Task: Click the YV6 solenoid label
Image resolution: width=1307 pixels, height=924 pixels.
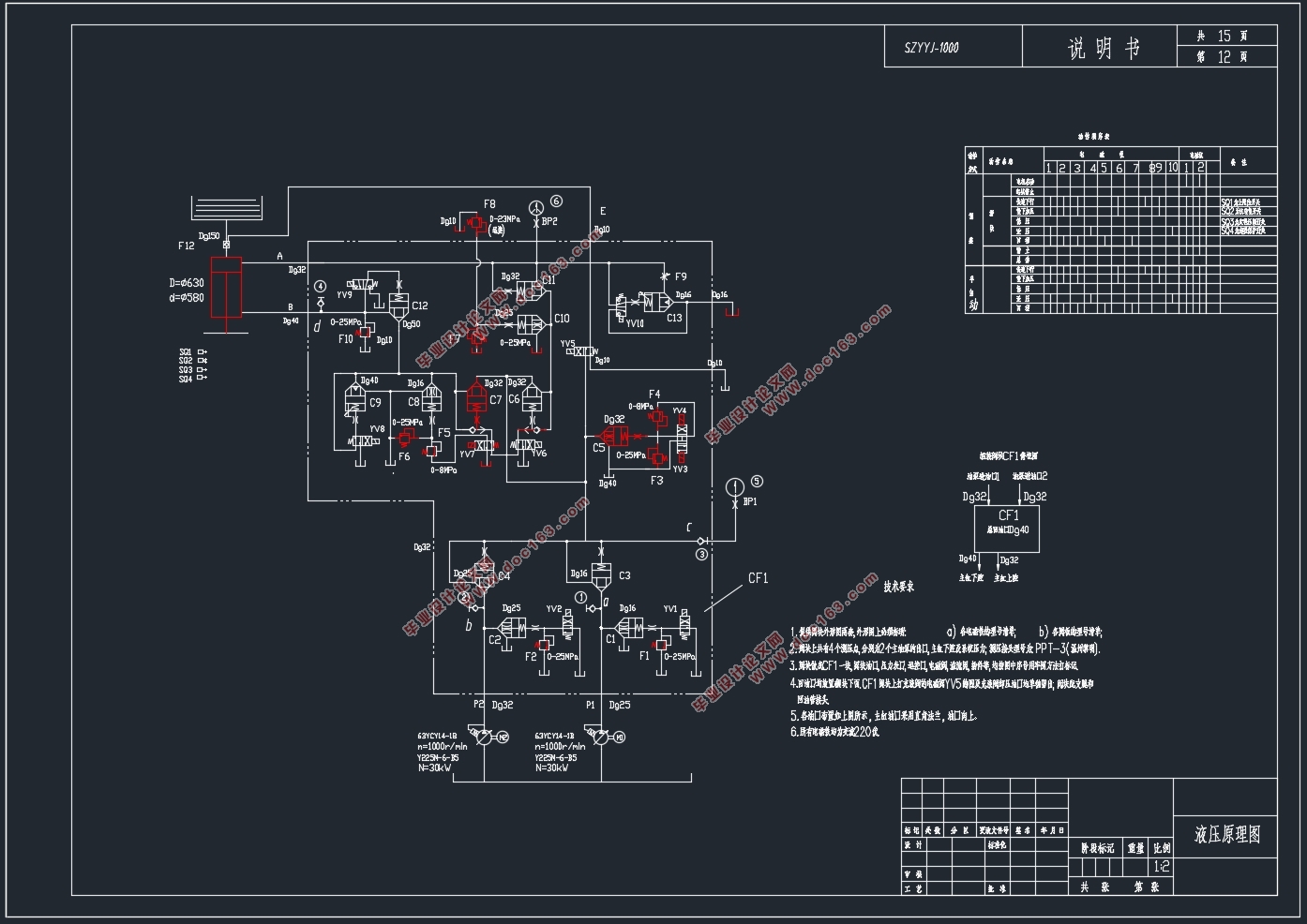Action: 539,454
